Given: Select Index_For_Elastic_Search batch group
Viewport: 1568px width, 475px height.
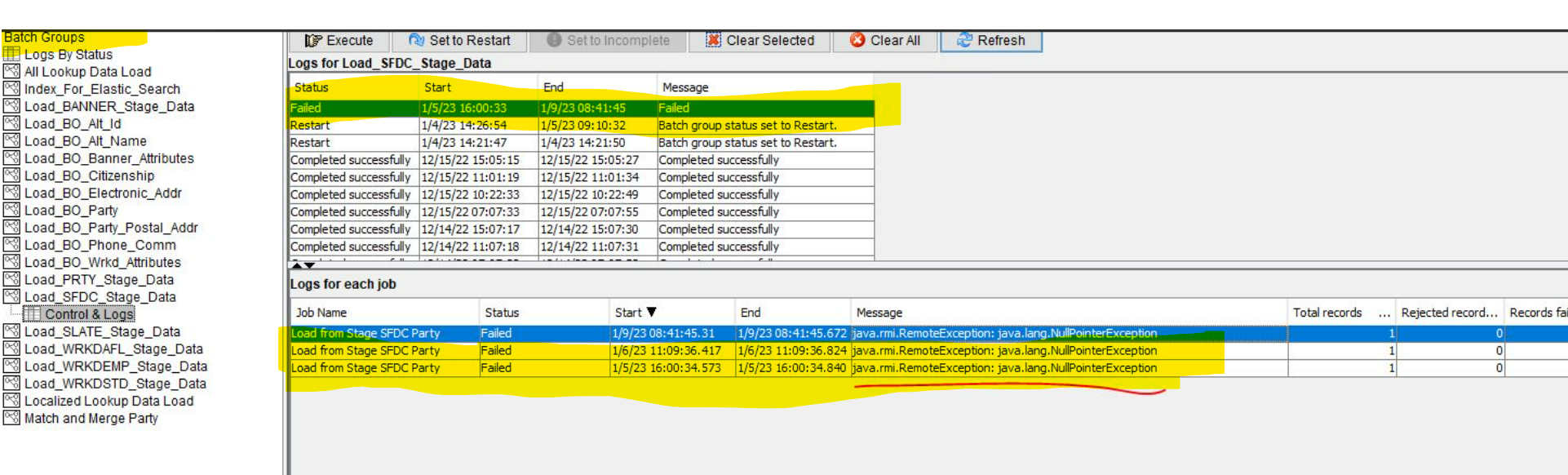Looking at the screenshot, I should (102, 89).
